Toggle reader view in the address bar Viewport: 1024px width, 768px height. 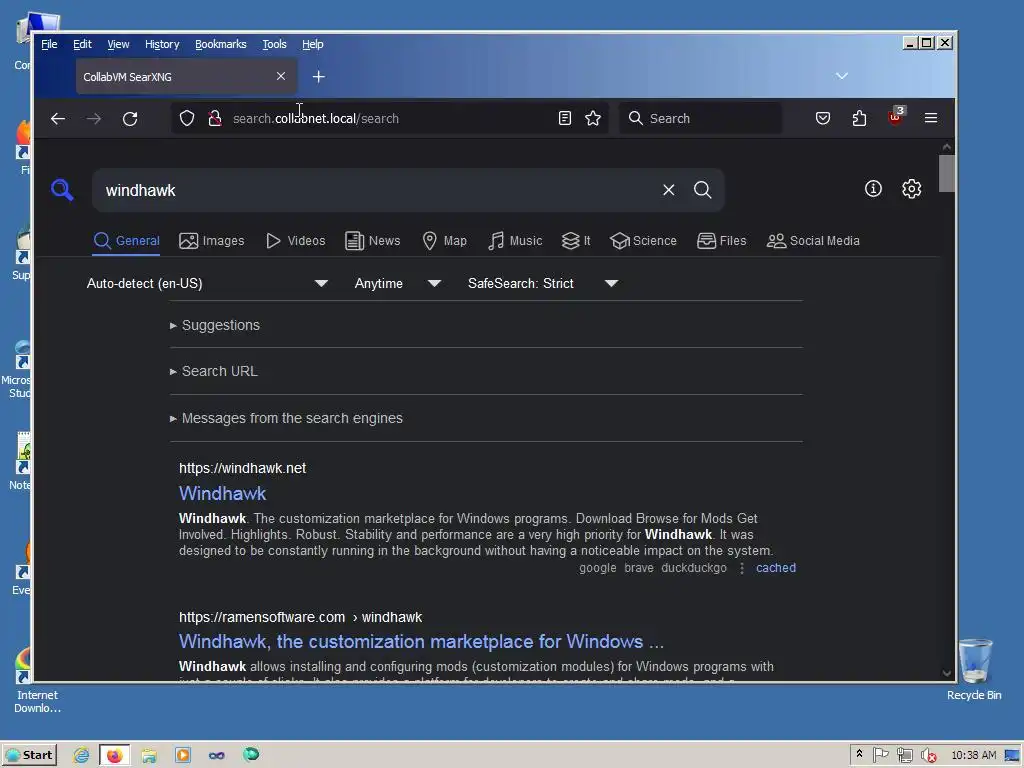pos(565,118)
